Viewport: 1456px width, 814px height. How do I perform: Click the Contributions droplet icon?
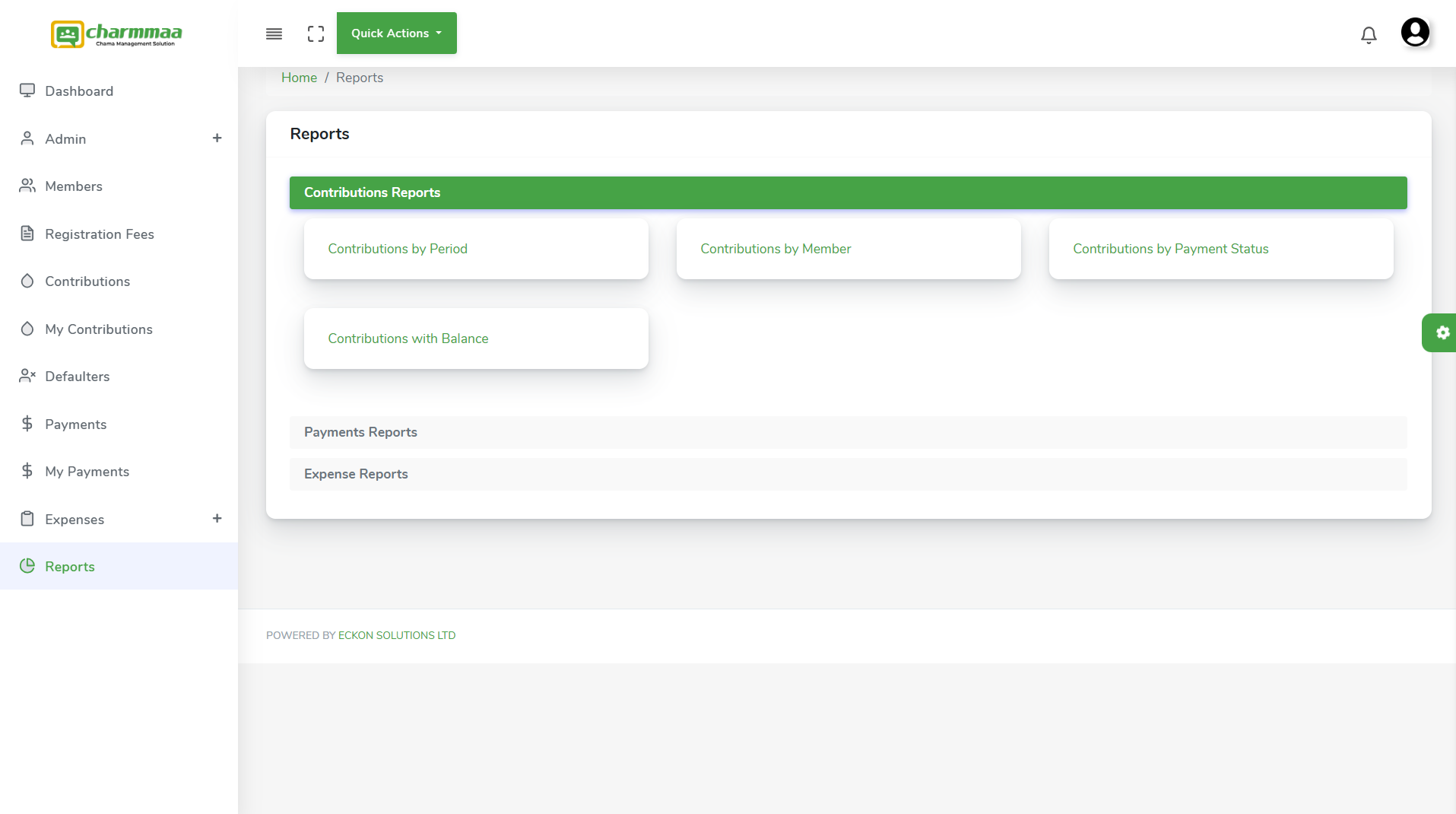click(x=27, y=281)
